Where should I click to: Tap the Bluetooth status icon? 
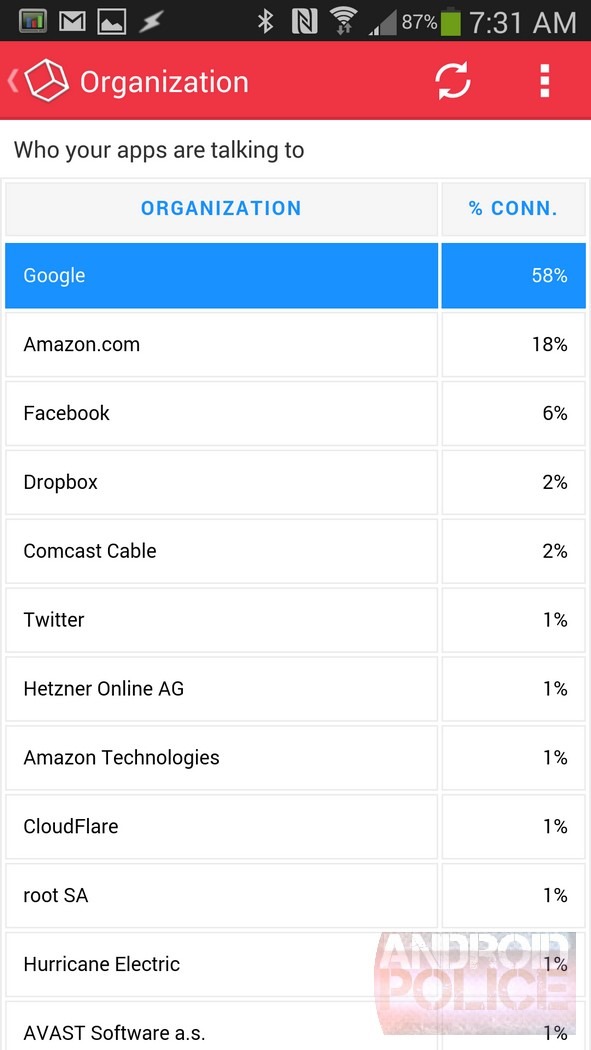(x=266, y=21)
